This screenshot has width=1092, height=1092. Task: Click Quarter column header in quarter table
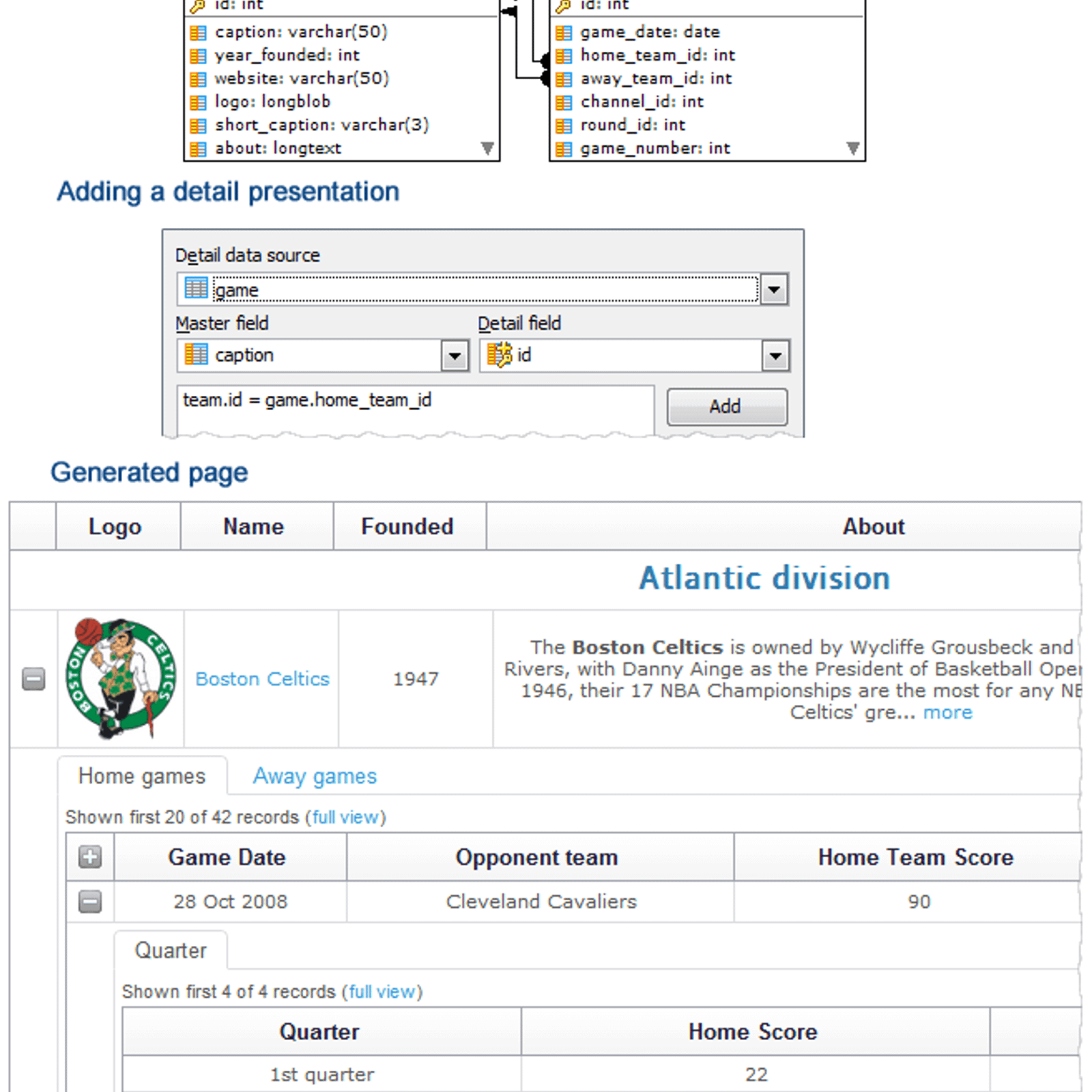point(321,1031)
